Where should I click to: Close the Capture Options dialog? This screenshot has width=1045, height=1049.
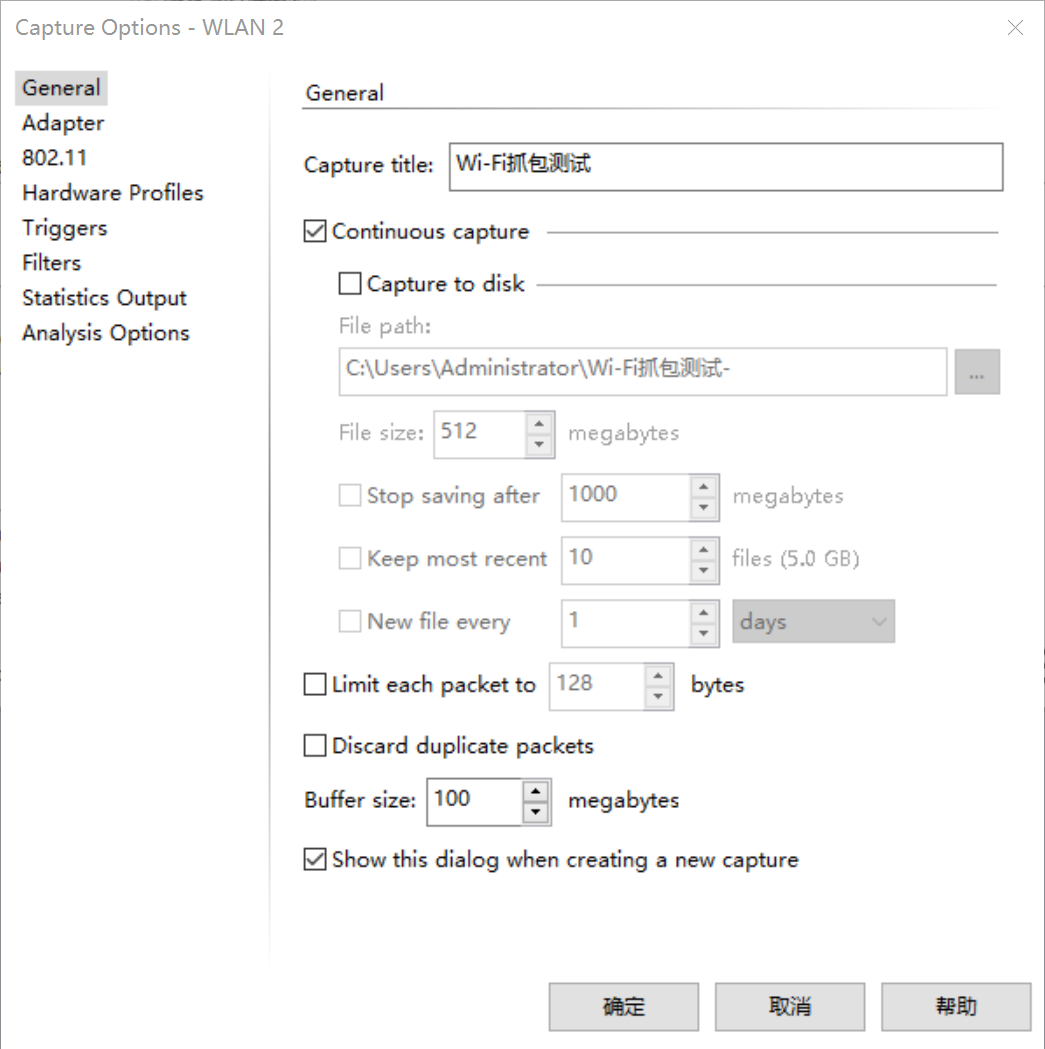1016,27
